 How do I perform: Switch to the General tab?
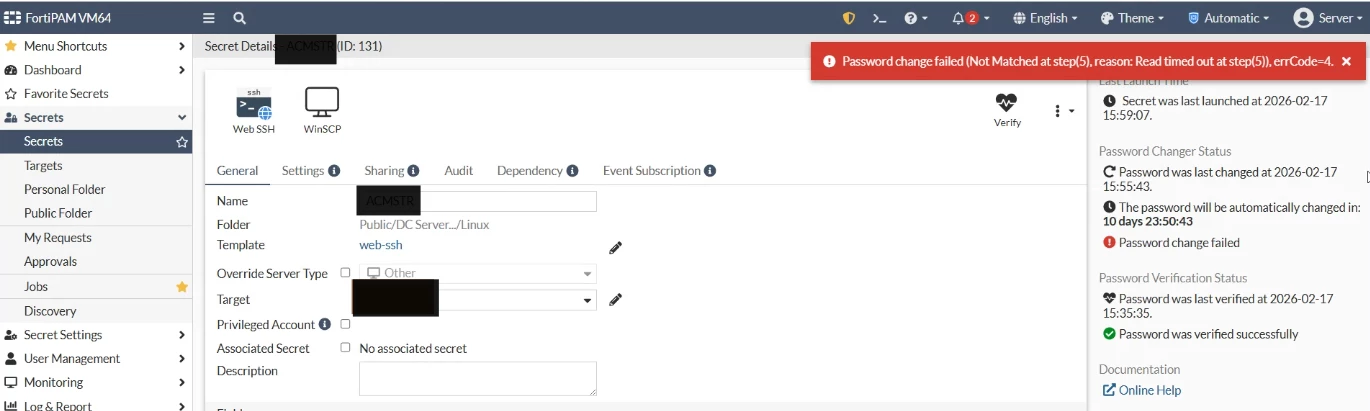click(238, 171)
